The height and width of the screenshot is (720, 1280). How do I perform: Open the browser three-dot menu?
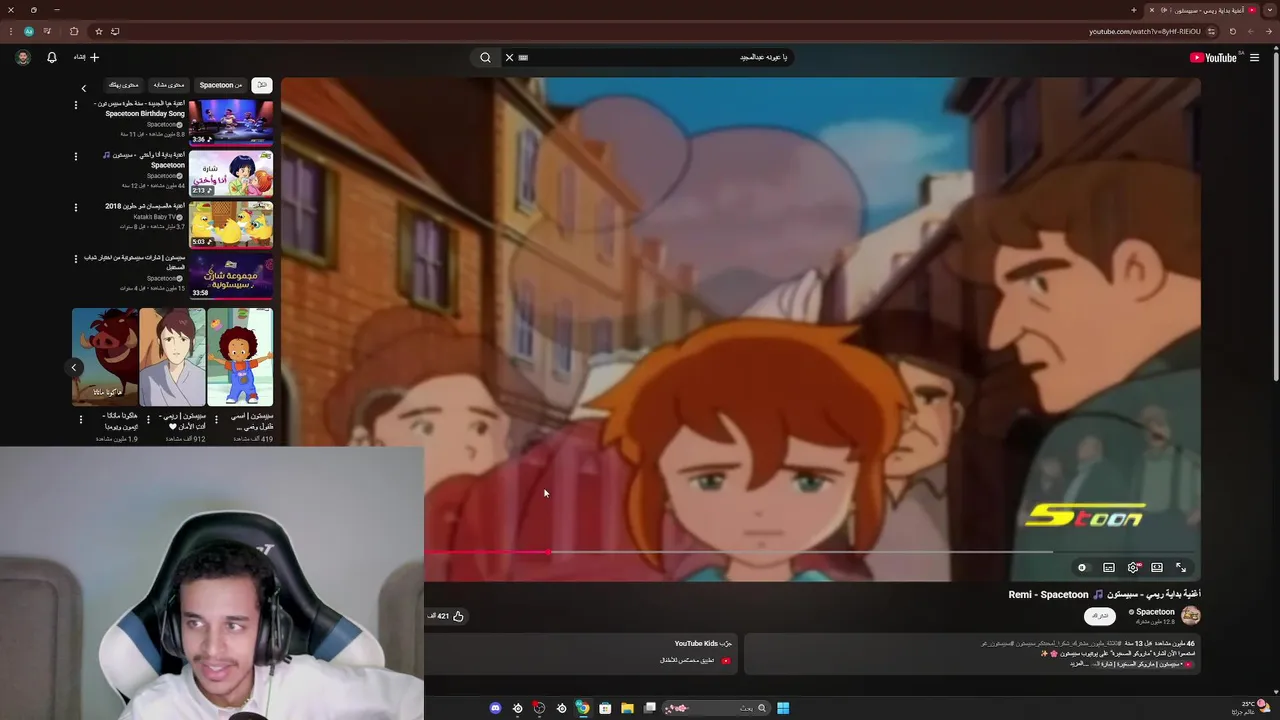pyautogui.click(x=9, y=31)
